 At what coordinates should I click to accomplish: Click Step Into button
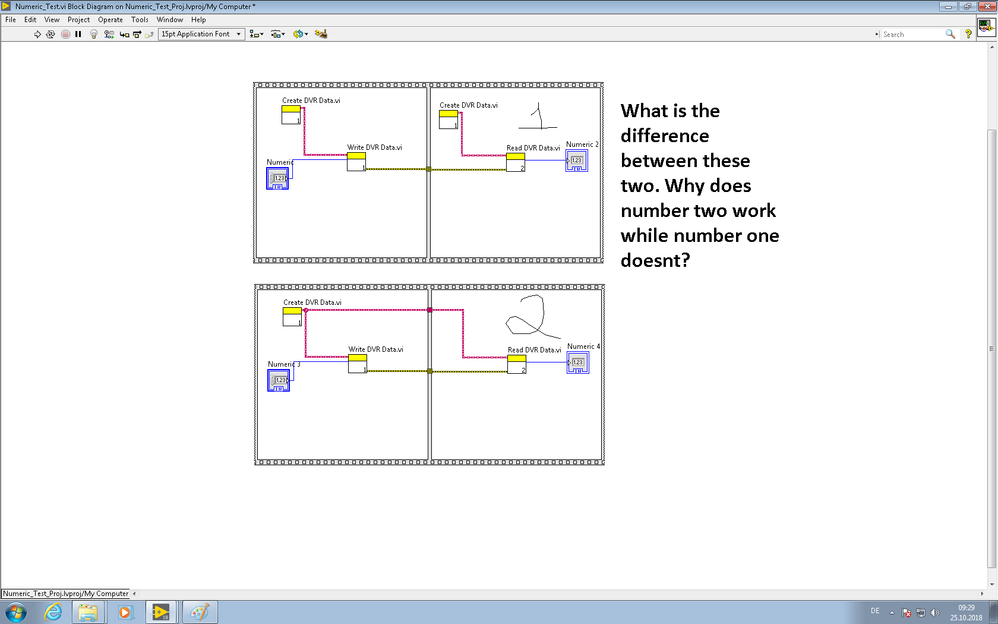tap(124, 34)
